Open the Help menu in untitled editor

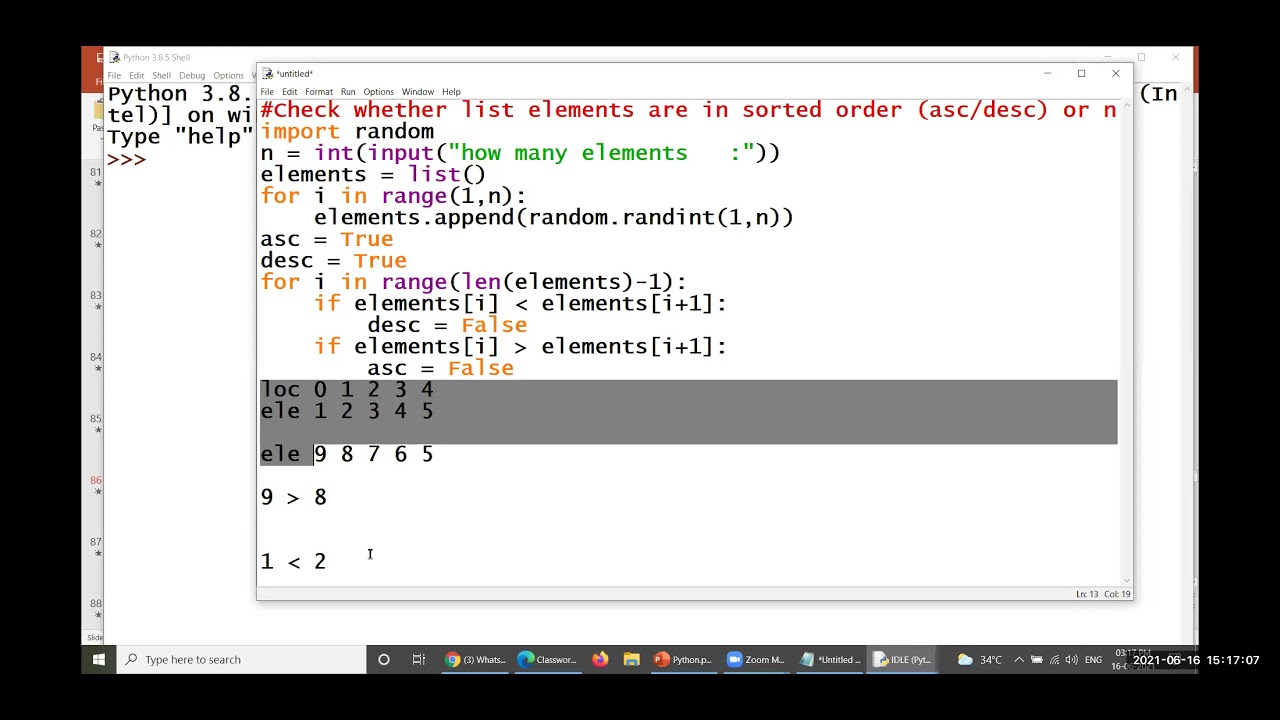(451, 92)
